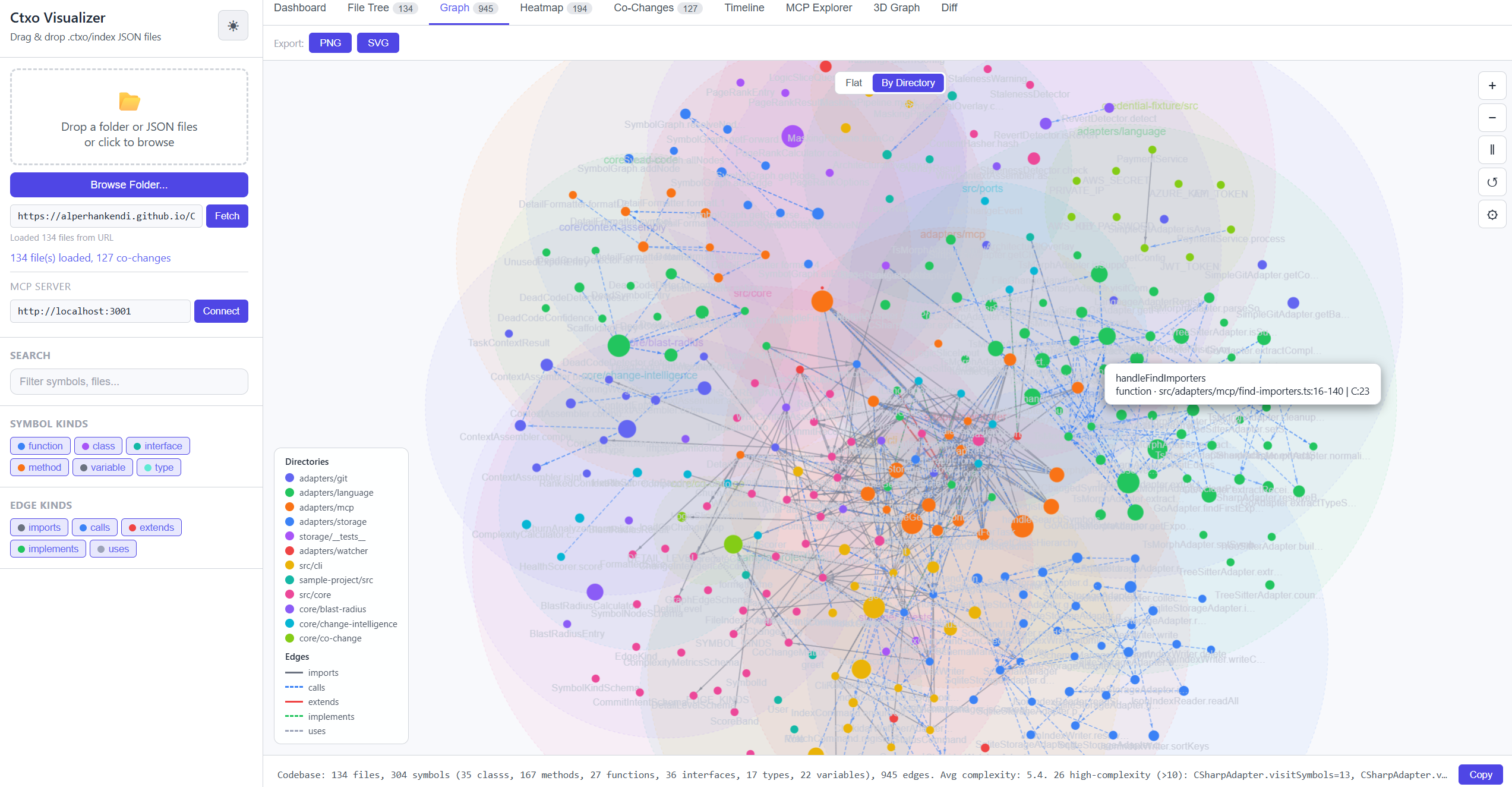Viewport: 1512px width, 787px height.
Task: Open graph settings gear icon
Action: [x=1492, y=215]
